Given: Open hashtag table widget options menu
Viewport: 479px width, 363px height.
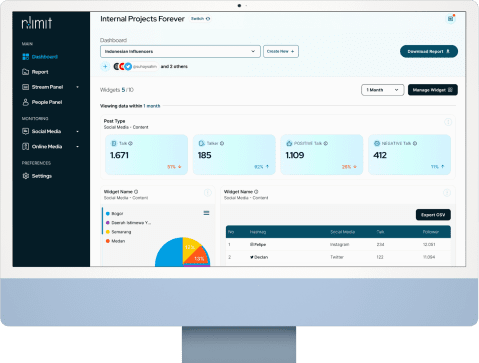Looking at the screenshot, I should click(x=447, y=193).
